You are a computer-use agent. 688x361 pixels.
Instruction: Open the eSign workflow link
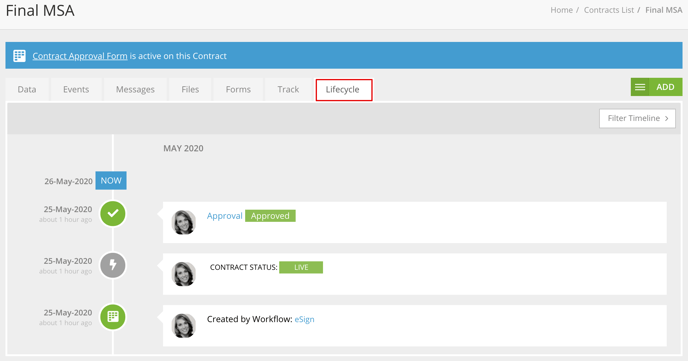[305, 319]
